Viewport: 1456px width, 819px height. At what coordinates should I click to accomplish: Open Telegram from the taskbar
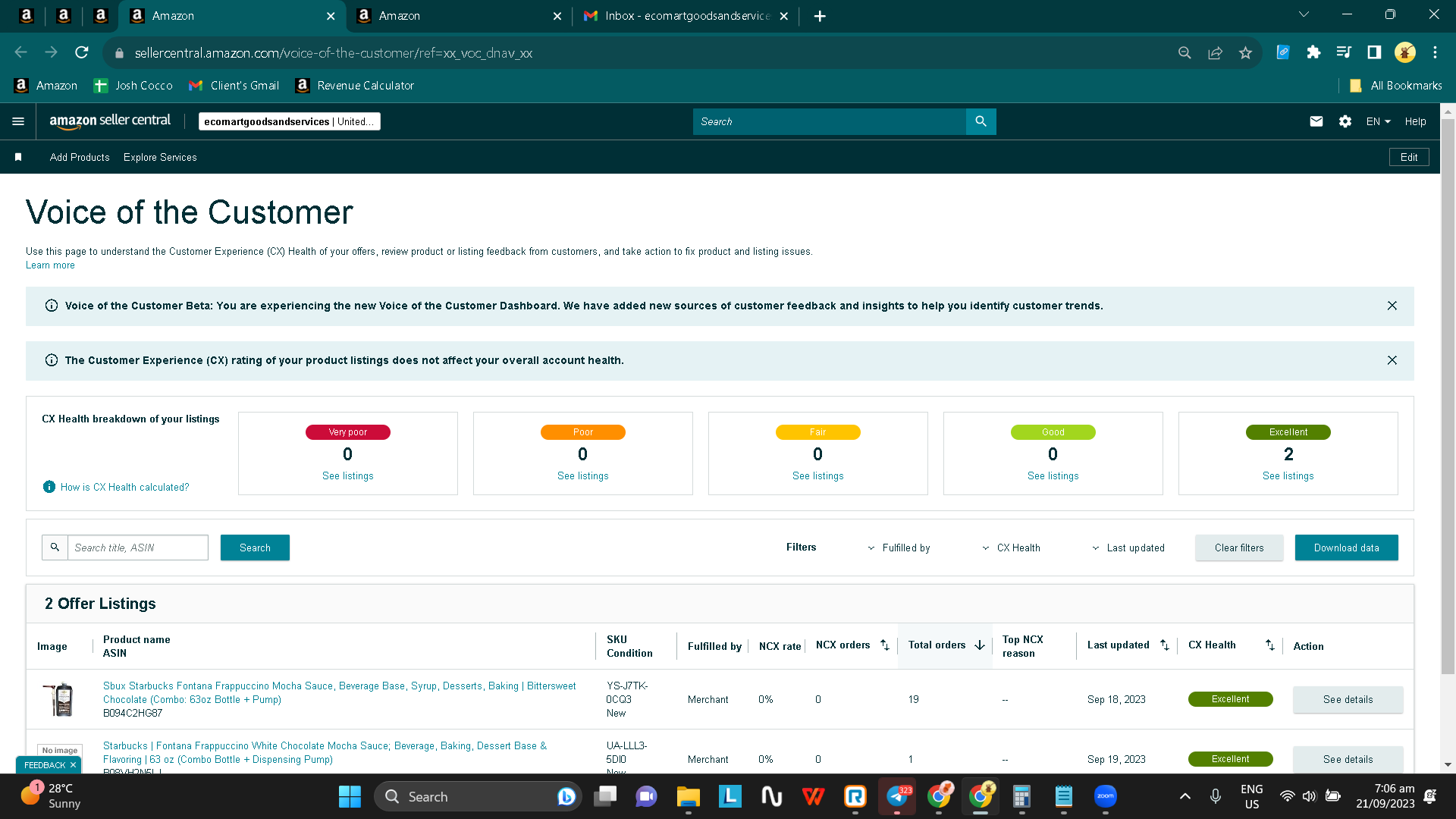[x=897, y=796]
